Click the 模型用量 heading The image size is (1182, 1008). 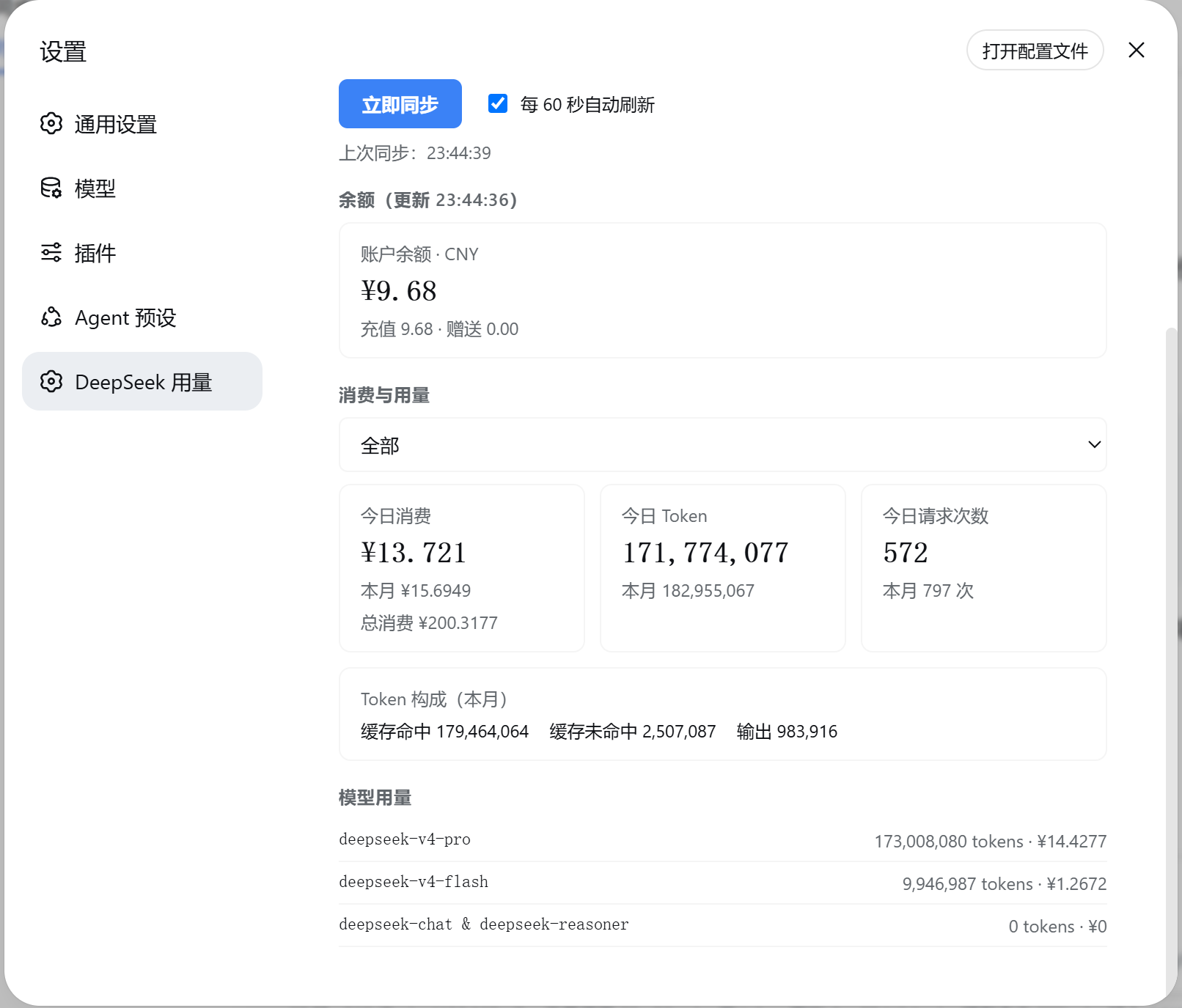375,798
